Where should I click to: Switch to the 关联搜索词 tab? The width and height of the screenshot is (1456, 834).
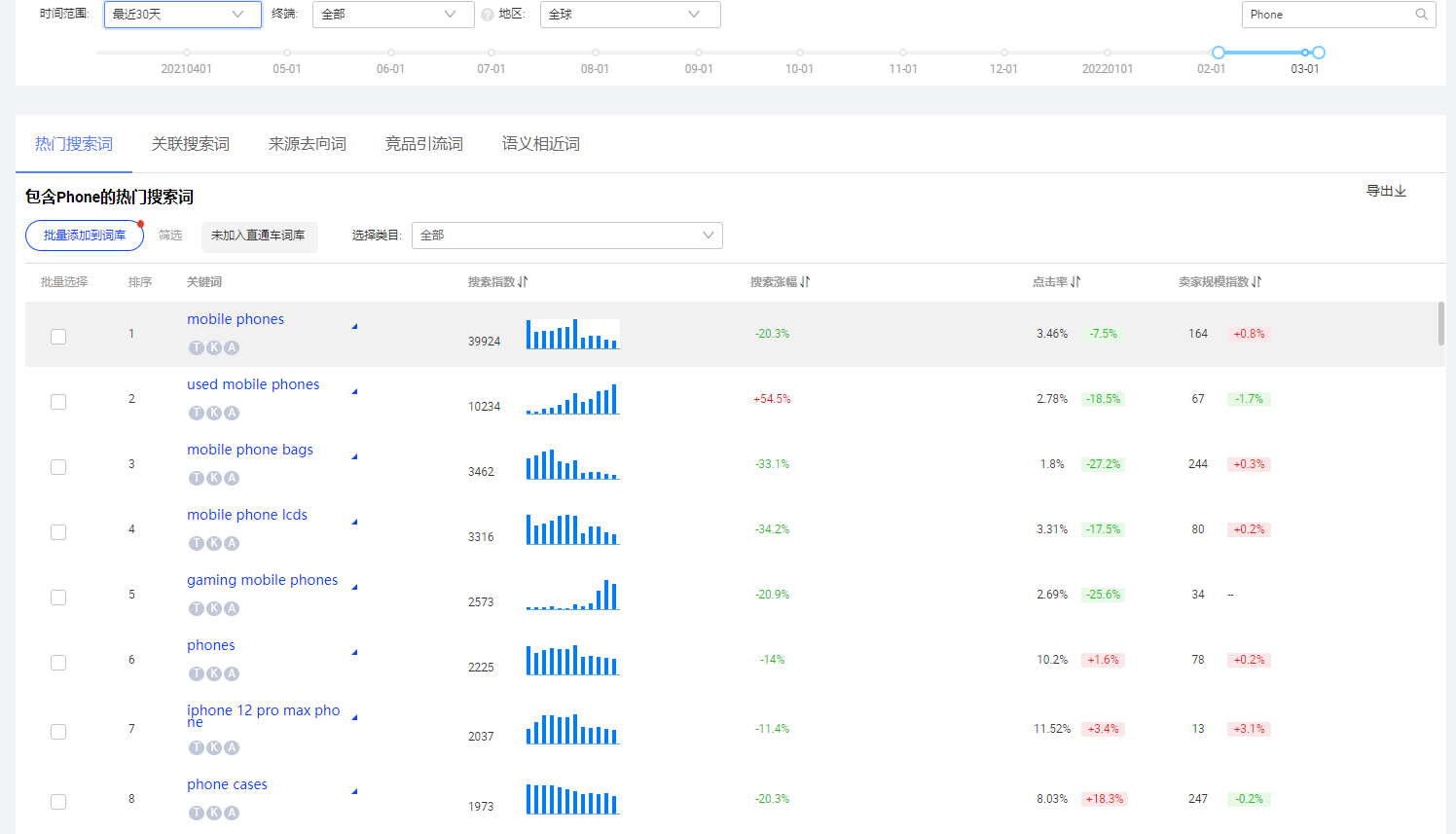coord(191,143)
